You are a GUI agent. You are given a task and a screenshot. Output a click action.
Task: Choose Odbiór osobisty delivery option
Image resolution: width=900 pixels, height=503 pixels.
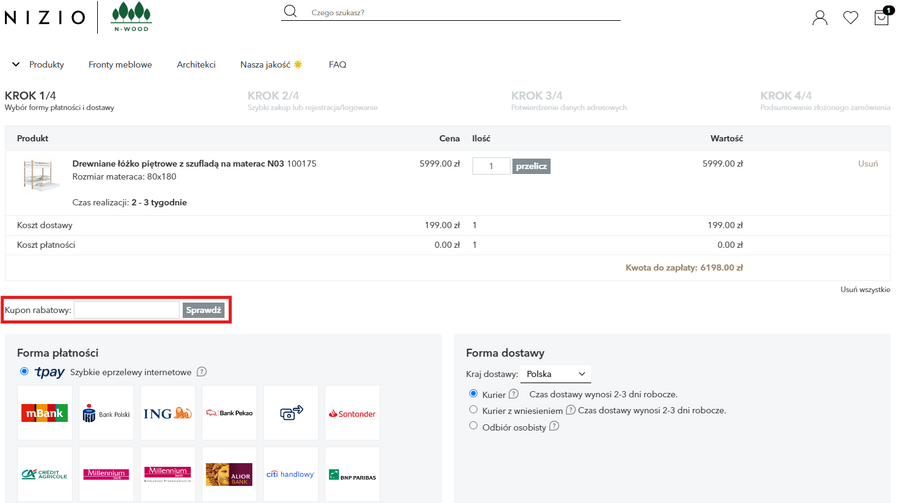click(x=474, y=426)
